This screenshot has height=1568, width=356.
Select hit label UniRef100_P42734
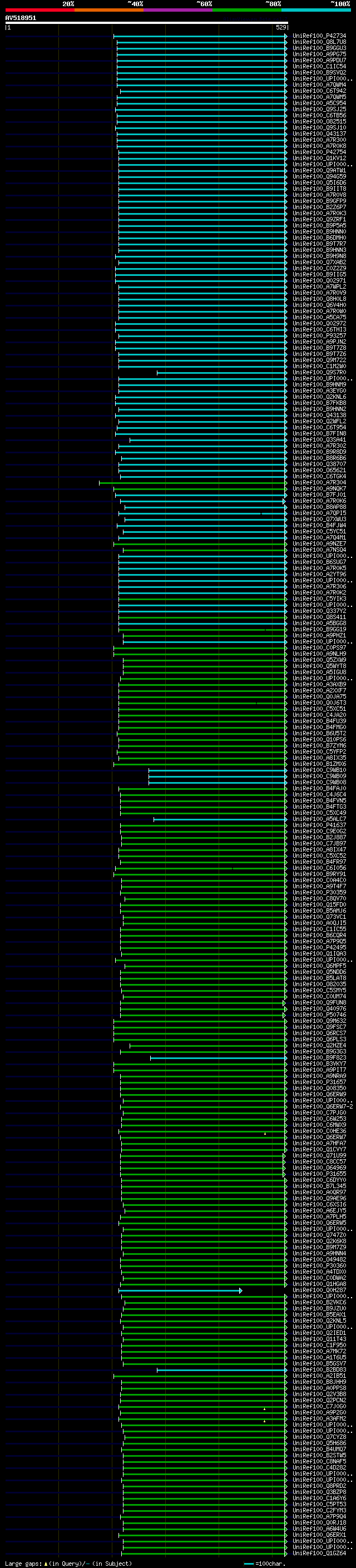(319, 36)
